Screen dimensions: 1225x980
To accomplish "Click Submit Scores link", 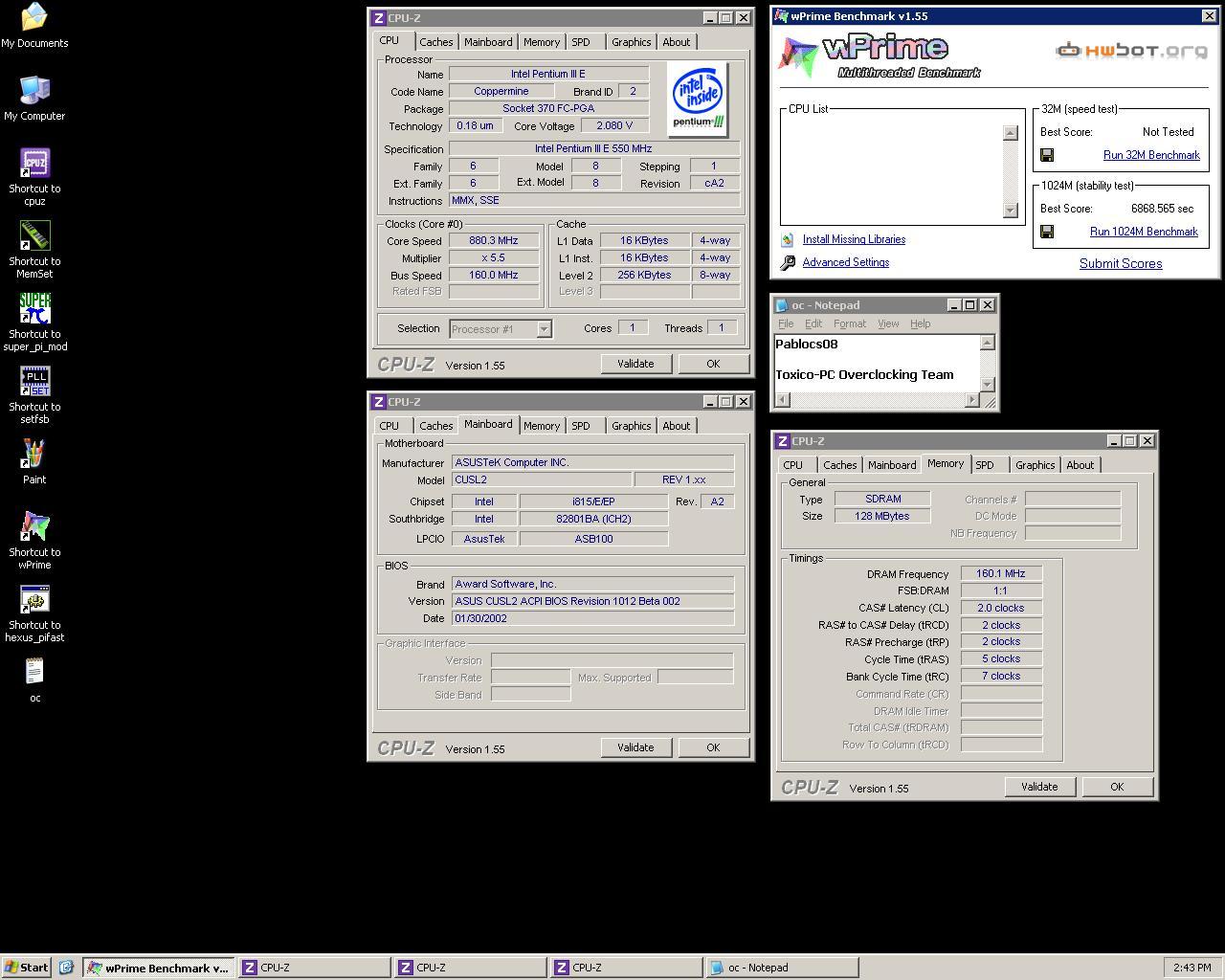I will (1121, 263).
